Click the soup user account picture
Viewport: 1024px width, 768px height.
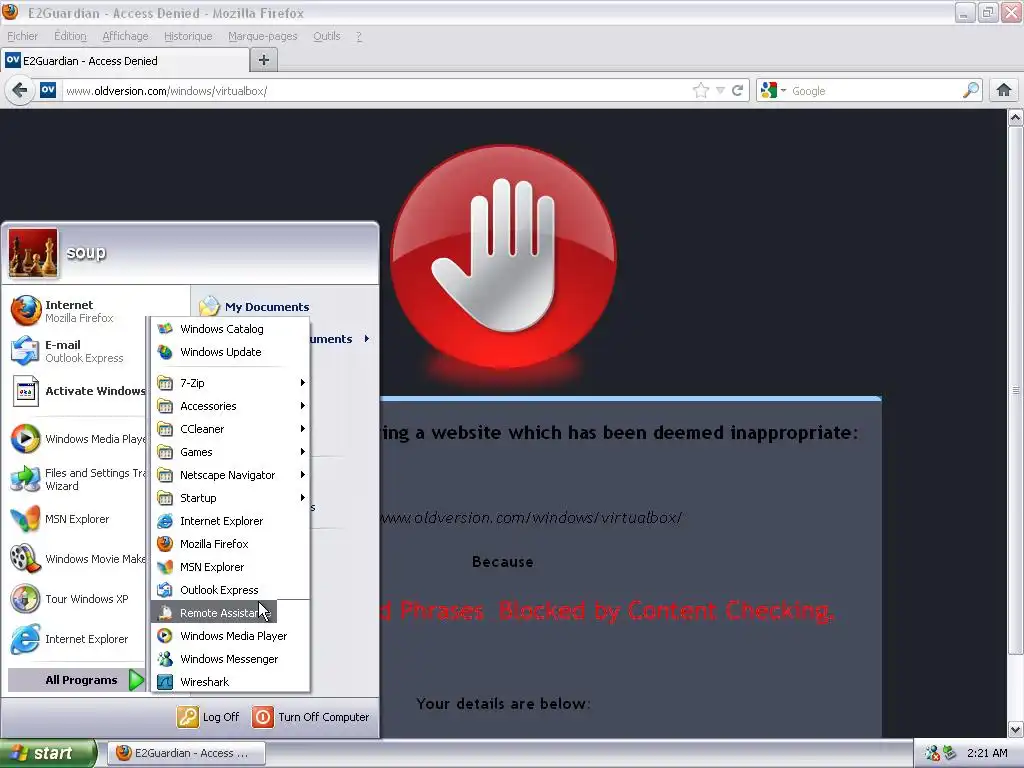tap(33, 253)
